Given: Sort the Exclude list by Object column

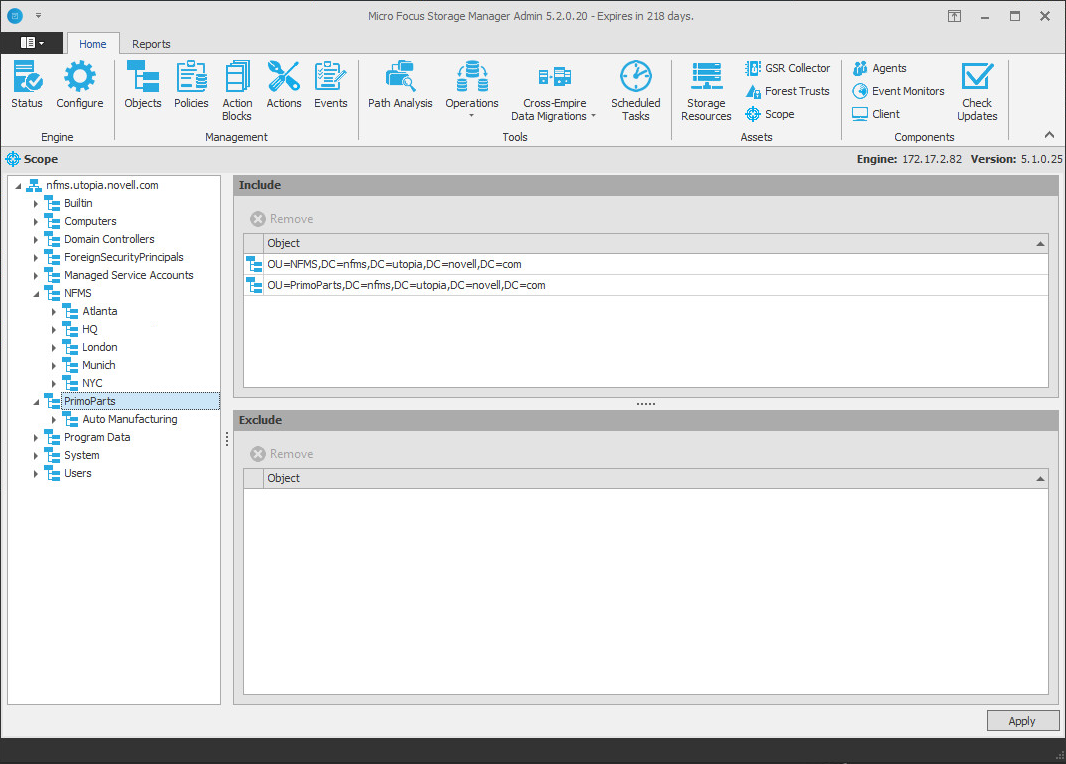Looking at the screenshot, I should (x=655, y=479).
